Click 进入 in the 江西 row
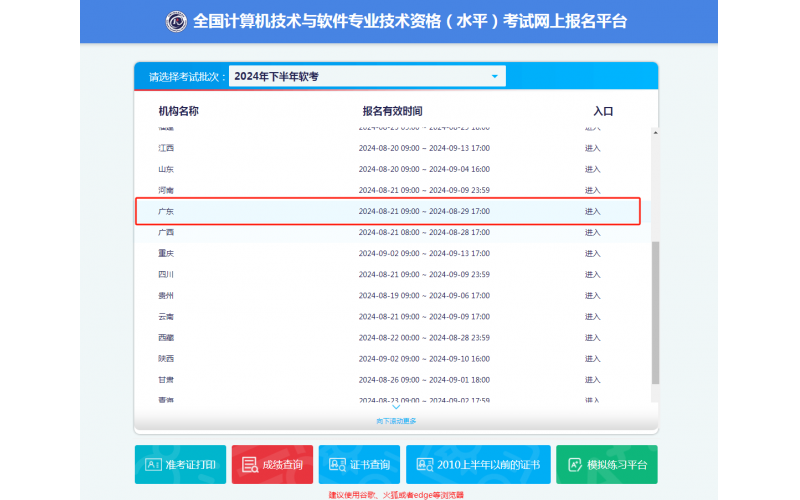The width and height of the screenshot is (800, 500). click(x=592, y=148)
